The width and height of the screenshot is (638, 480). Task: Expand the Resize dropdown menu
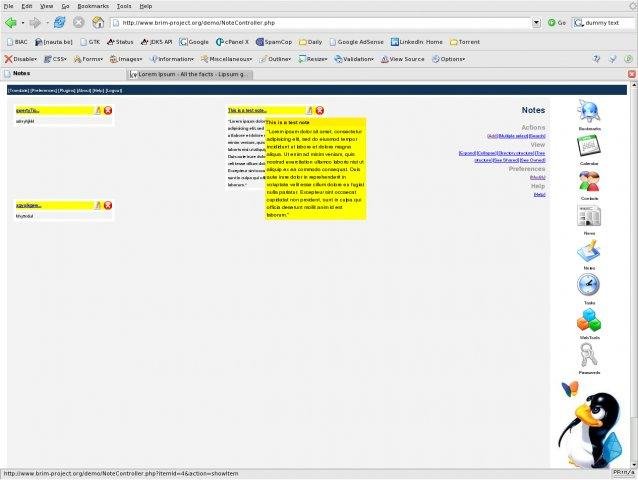coord(312,59)
